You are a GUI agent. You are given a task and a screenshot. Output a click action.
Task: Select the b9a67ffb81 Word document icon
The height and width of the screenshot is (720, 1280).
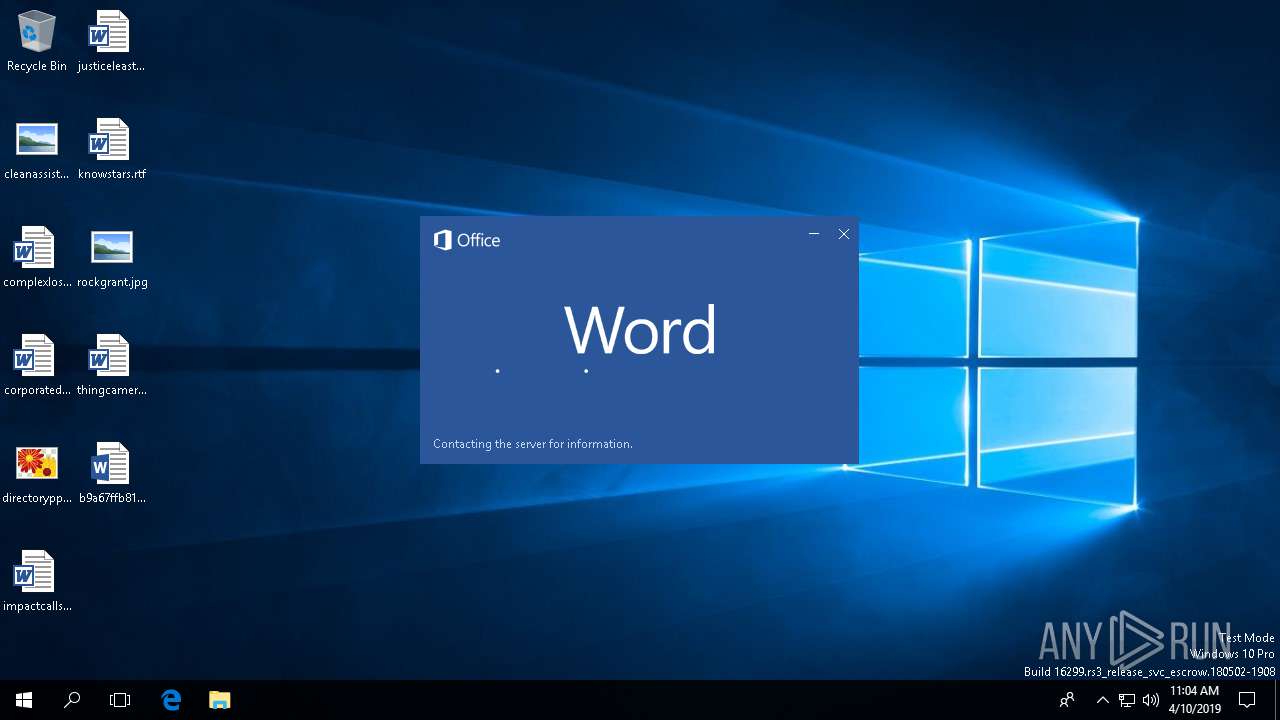[x=111, y=474]
